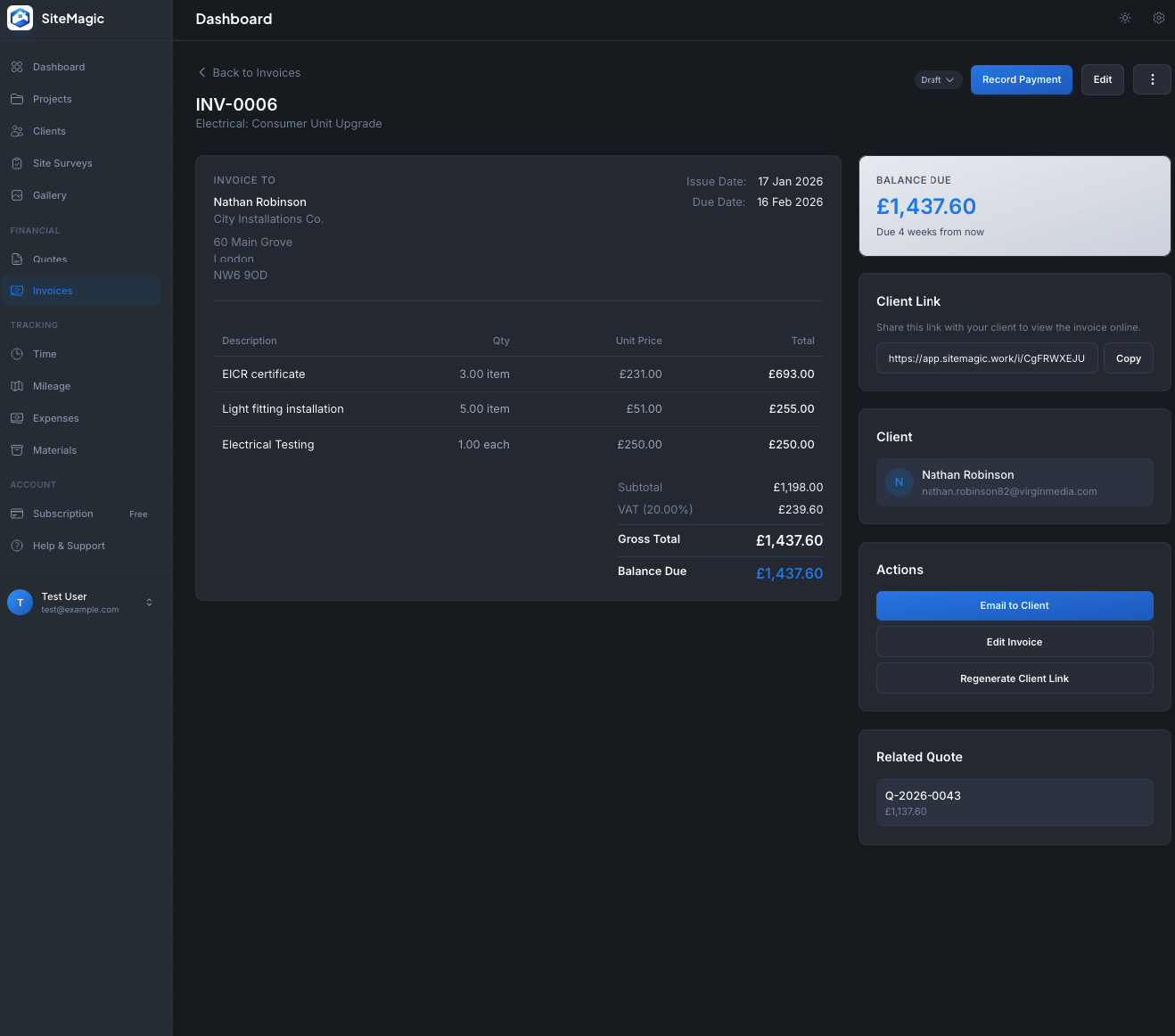Email the invoice to the client
The width and height of the screenshot is (1175, 1036).
tap(1014, 605)
